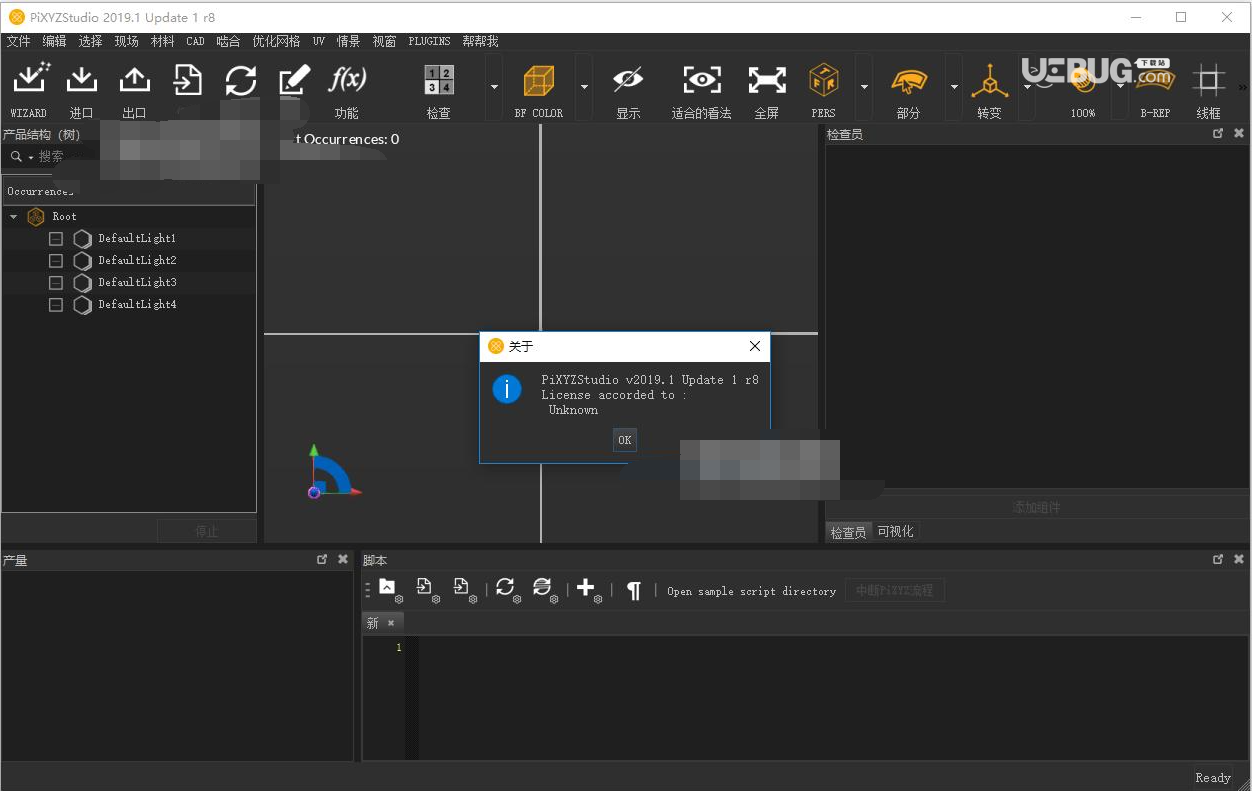Screen dimensions: 1252x791
Task: Toggle the pilcrow whitespace icon
Action: coord(633,591)
